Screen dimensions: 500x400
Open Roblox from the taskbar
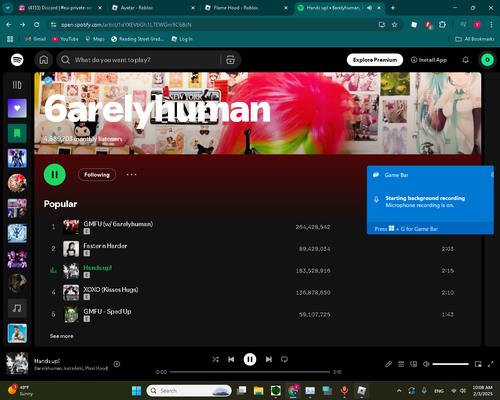coord(362,391)
